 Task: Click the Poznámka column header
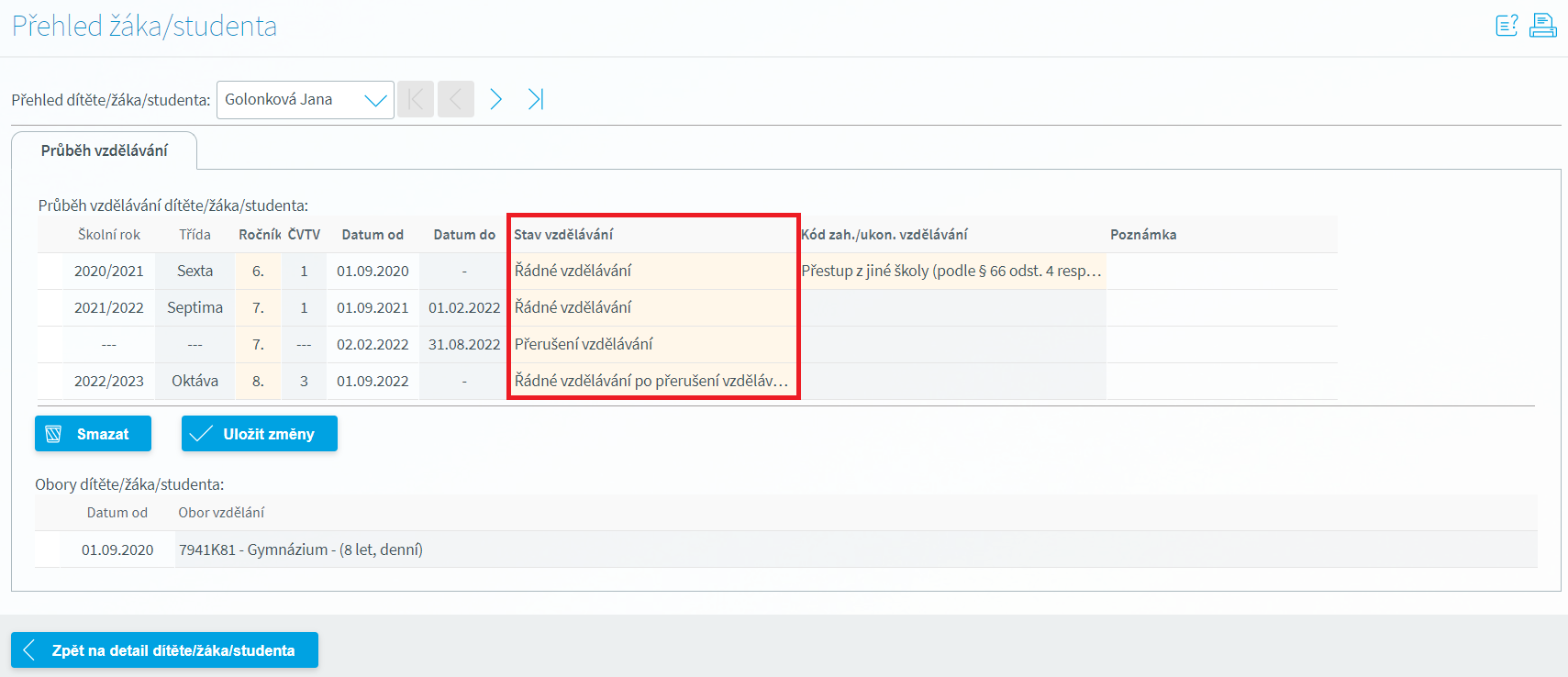point(1143,235)
